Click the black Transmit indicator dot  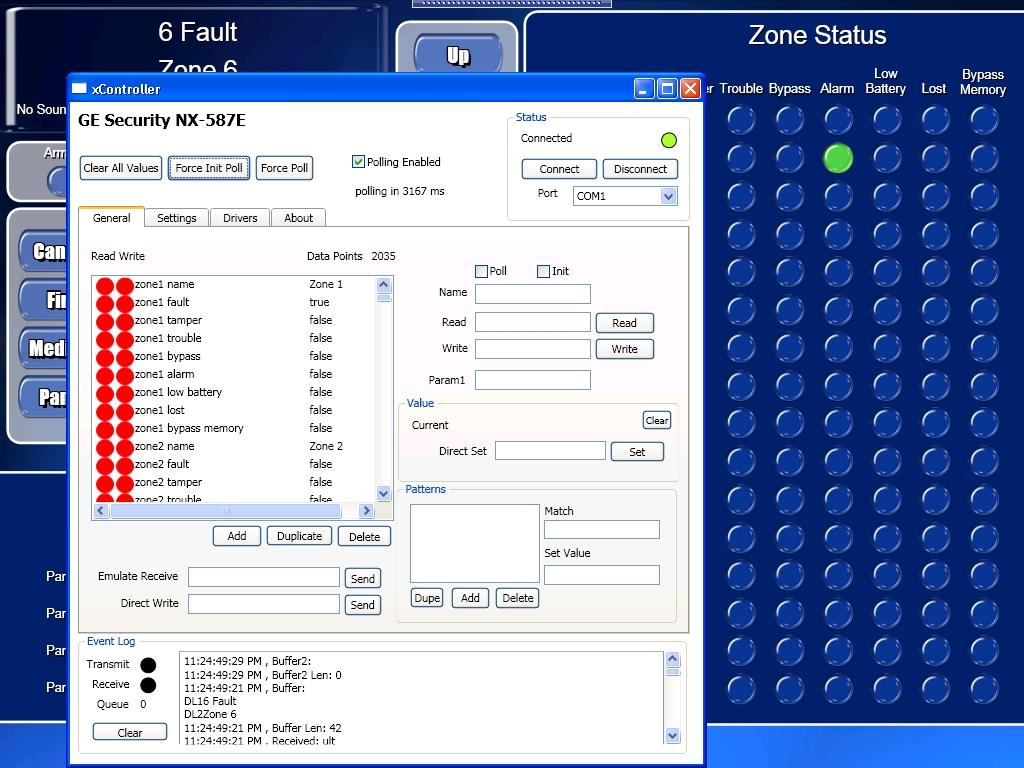pyautogui.click(x=148, y=665)
